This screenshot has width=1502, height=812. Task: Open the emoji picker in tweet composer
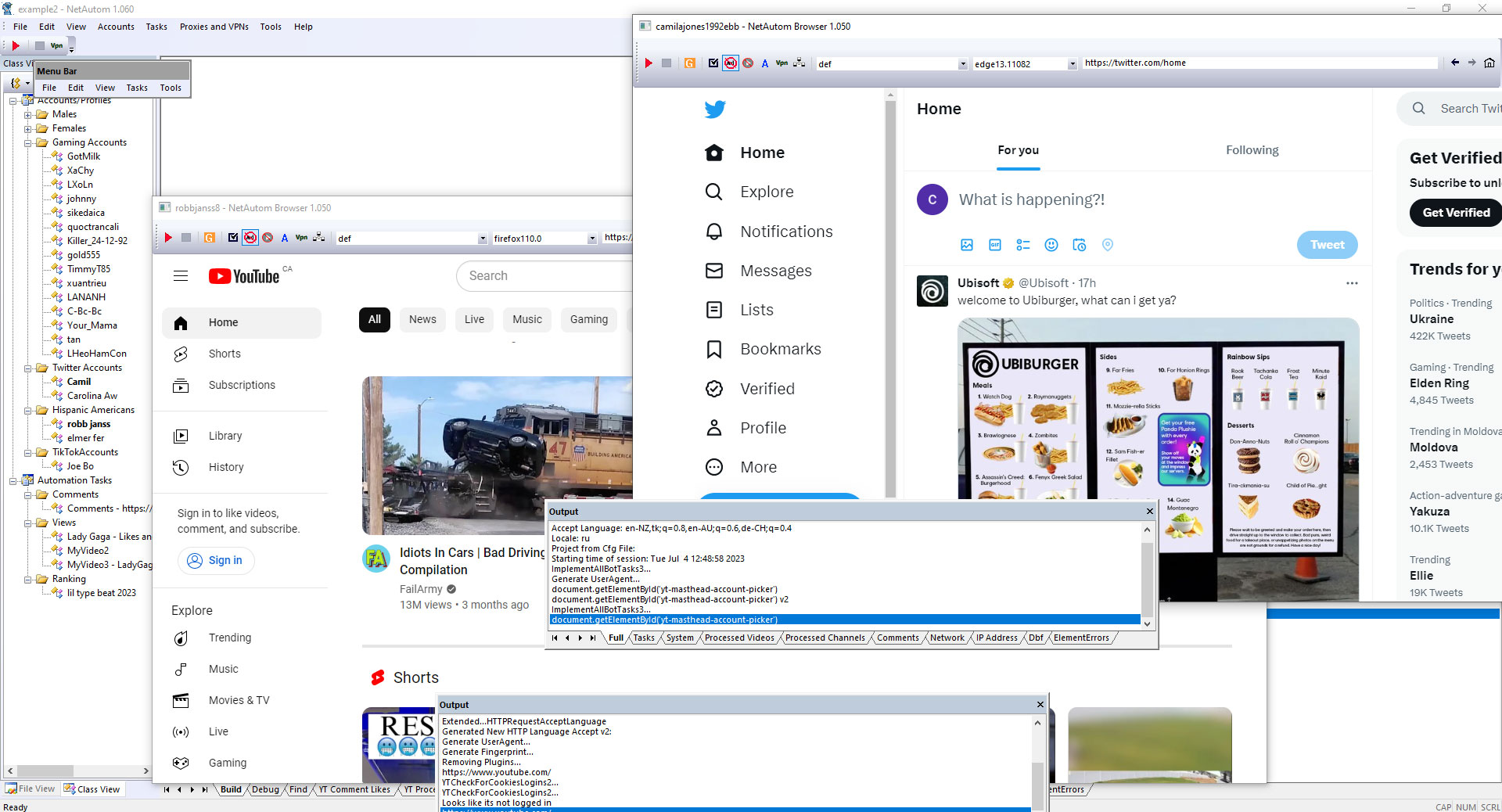point(1051,245)
